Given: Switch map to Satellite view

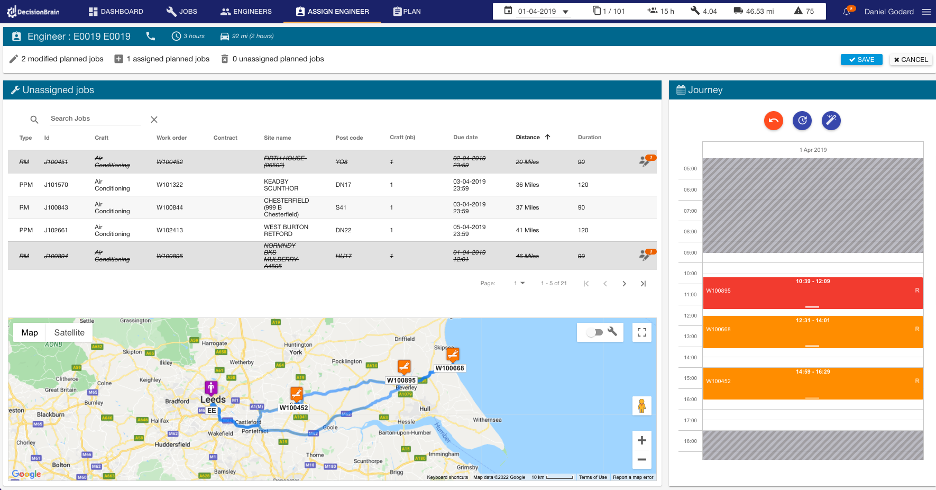Looking at the screenshot, I should 69,332.
